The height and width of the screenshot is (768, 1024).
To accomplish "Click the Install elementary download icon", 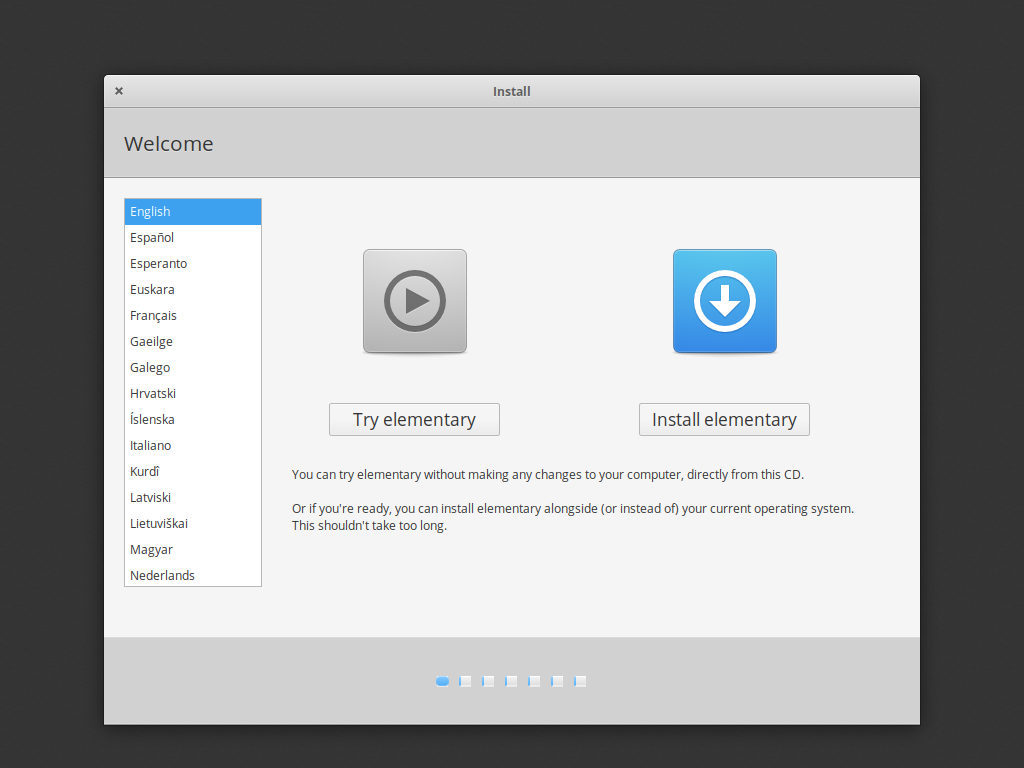I will tap(724, 300).
